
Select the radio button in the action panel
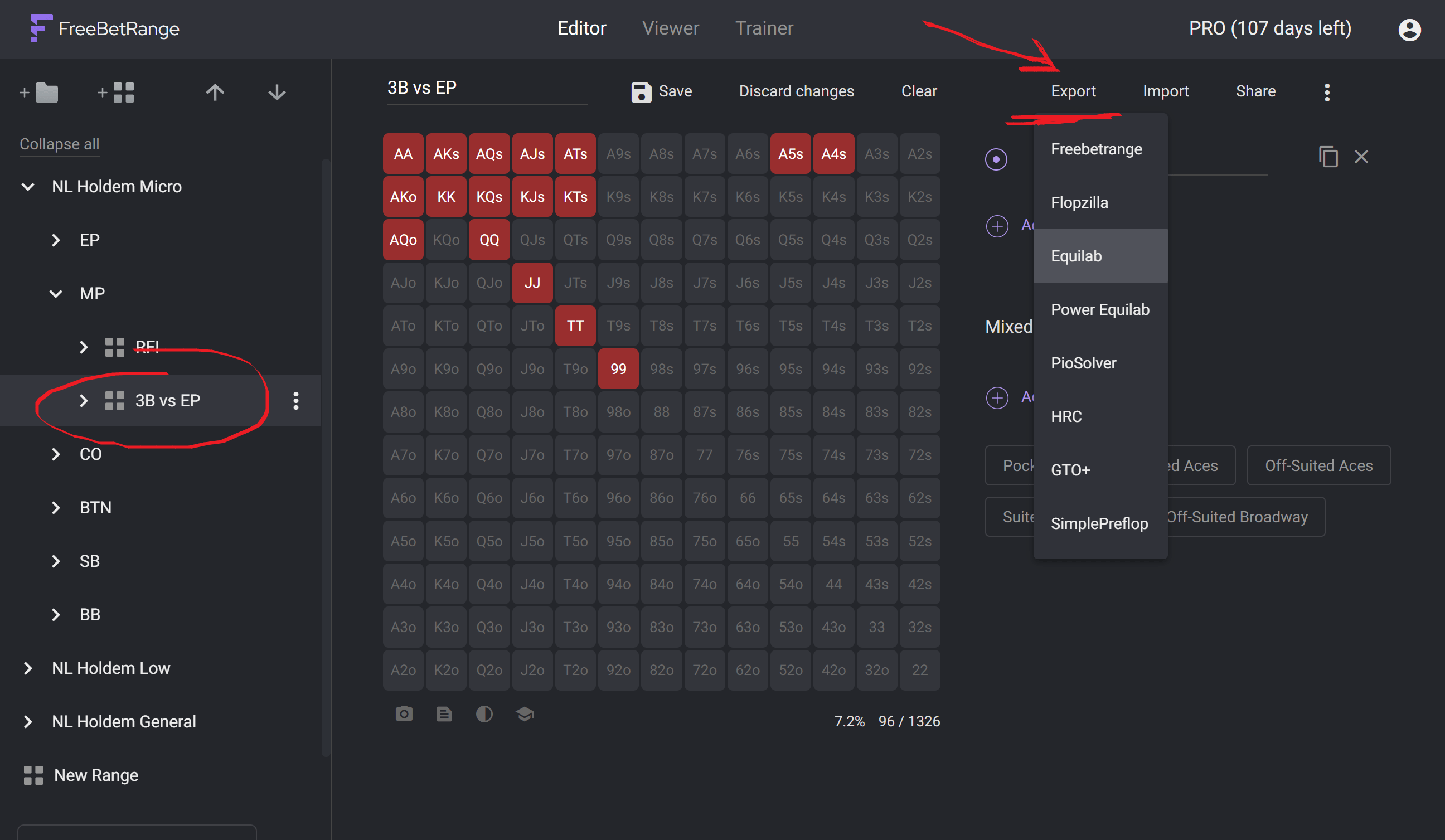point(996,159)
